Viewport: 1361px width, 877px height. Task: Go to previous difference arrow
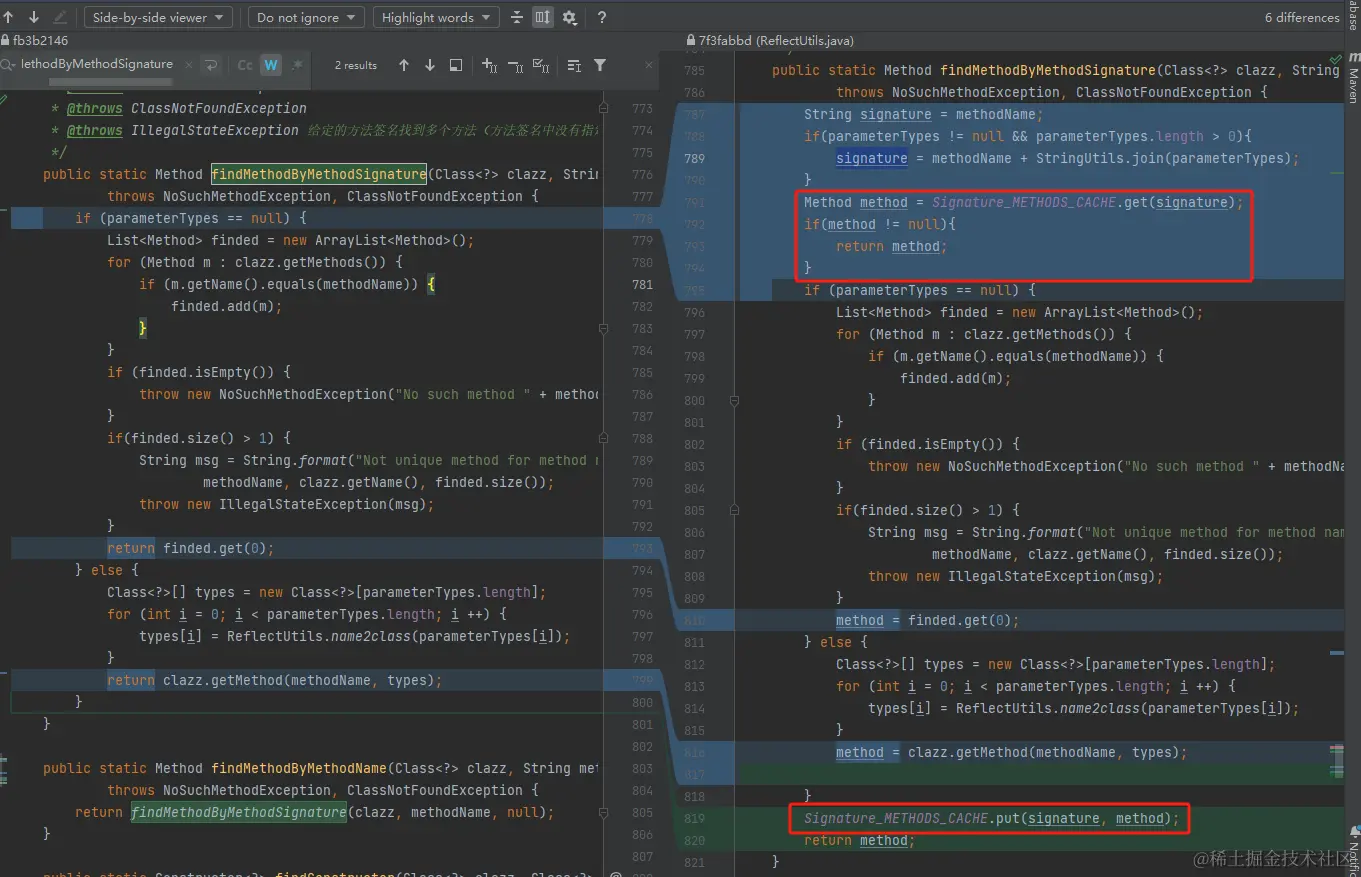[x=8, y=17]
